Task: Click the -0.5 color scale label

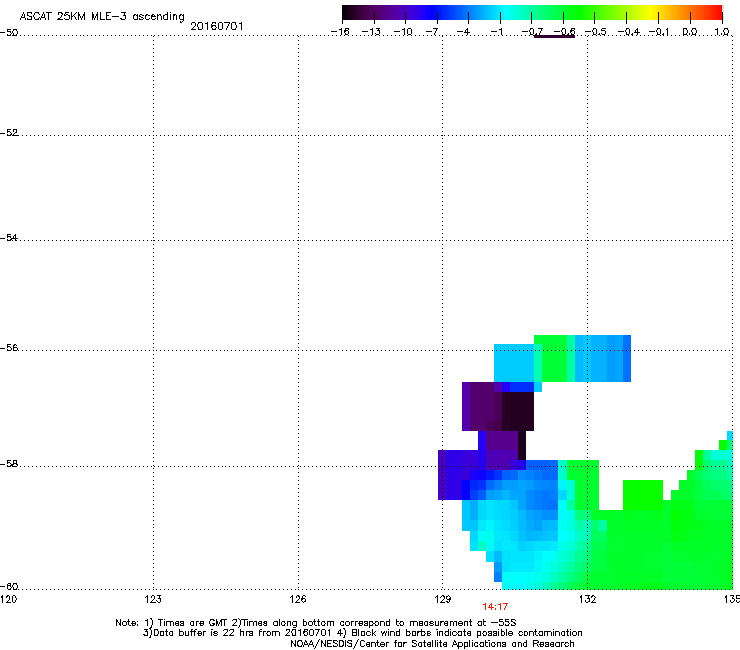Action: [596, 32]
